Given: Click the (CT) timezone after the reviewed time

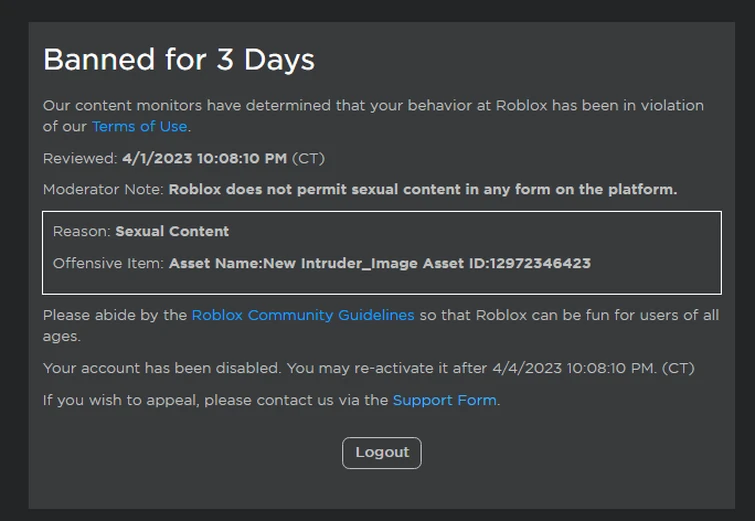Looking at the screenshot, I should point(308,158).
